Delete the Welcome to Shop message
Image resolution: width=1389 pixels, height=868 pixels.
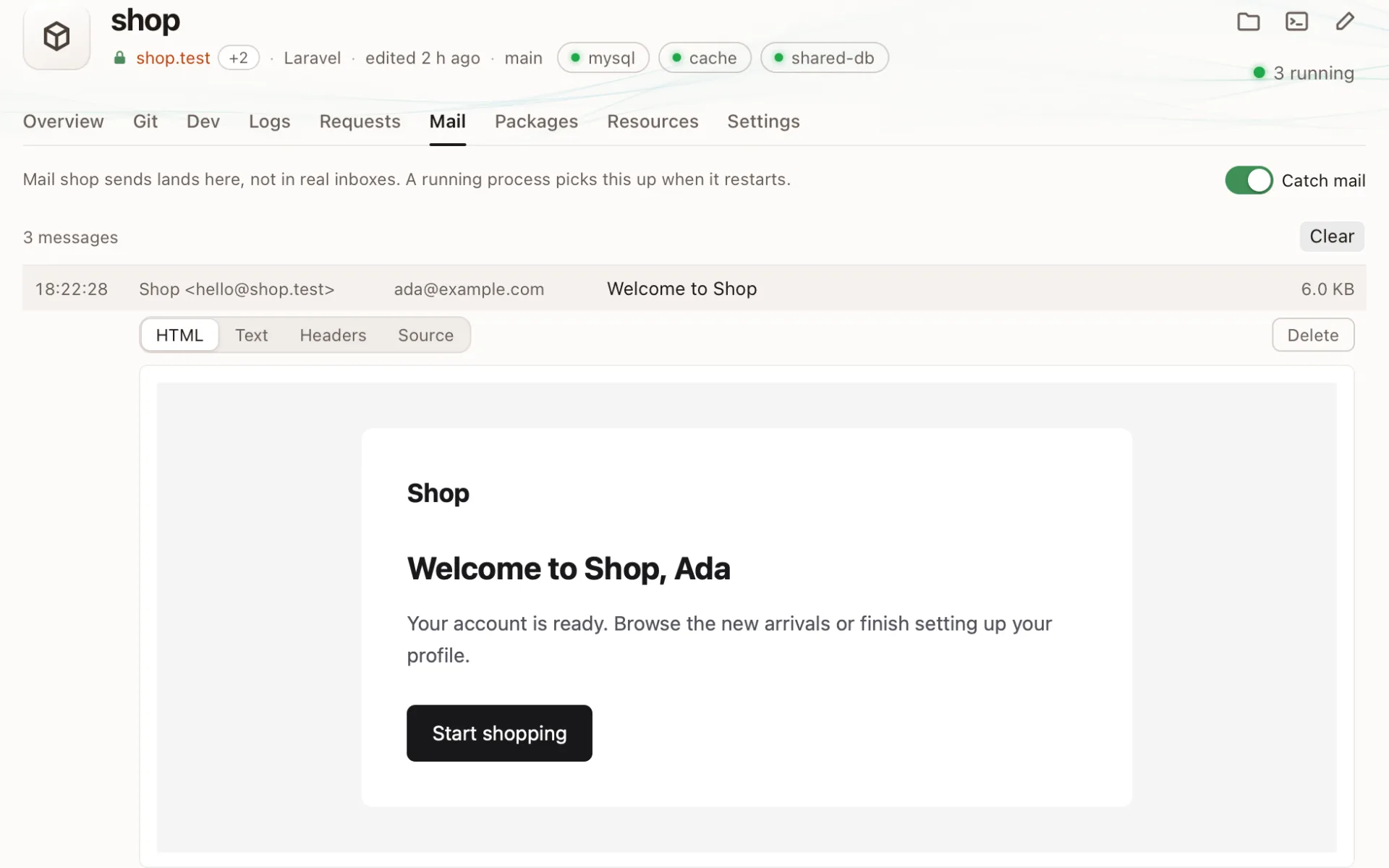pyautogui.click(x=1313, y=335)
